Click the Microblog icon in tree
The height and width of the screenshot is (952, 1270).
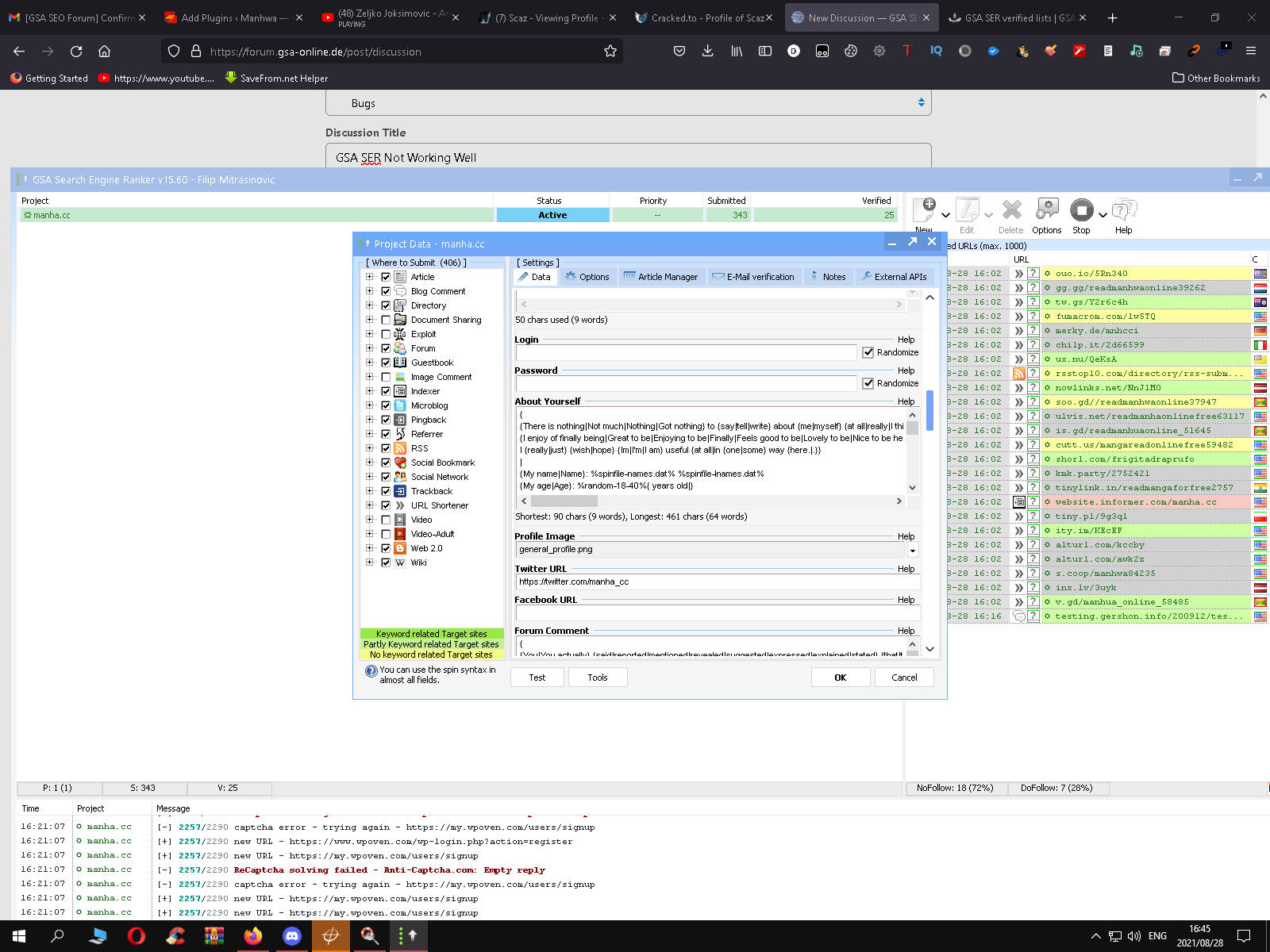pyautogui.click(x=400, y=405)
